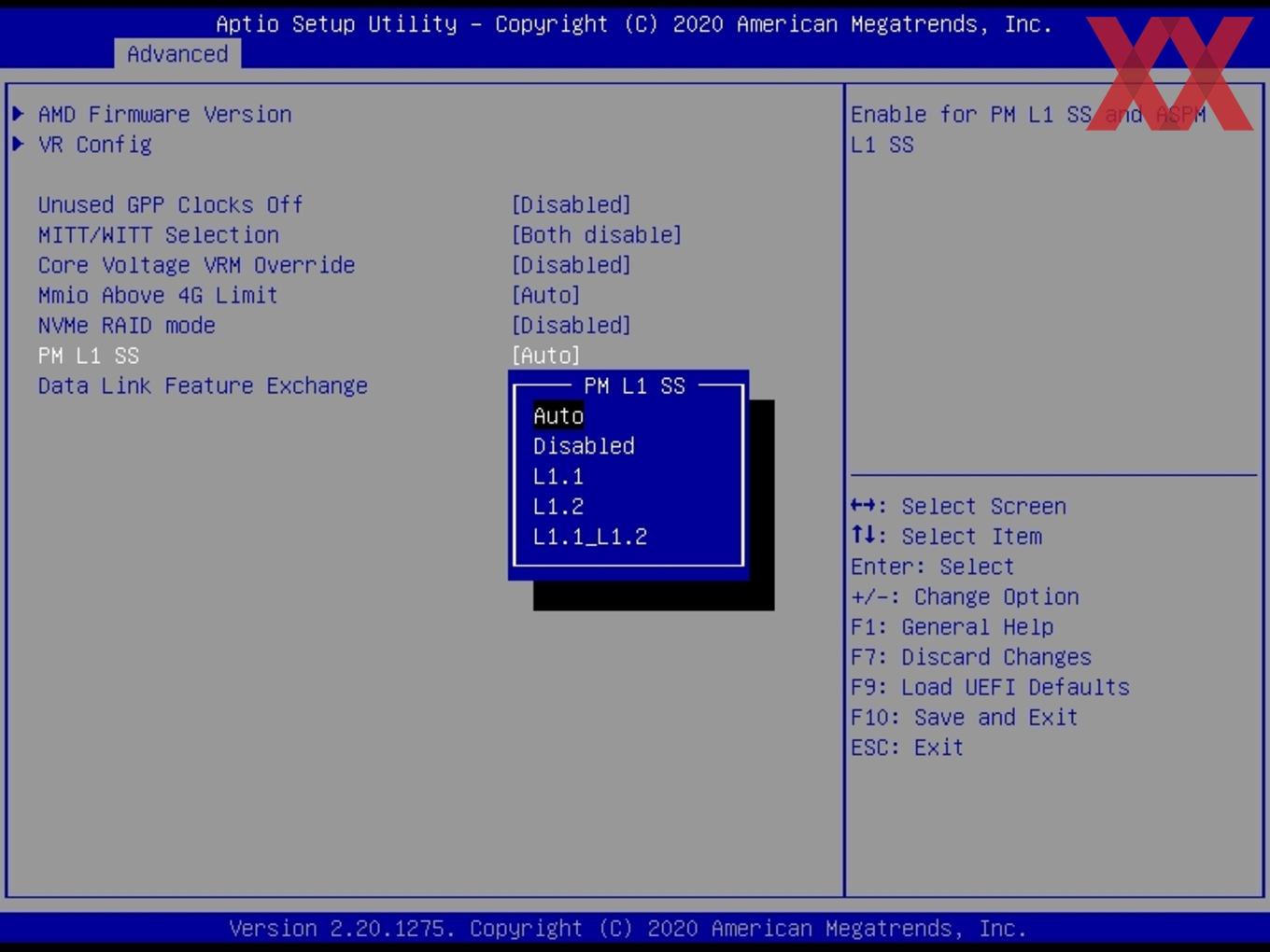The width and height of the screenshot is (1270, 952).
Task: Click the F7: Discard Changes hint
Action: (971, 657)
